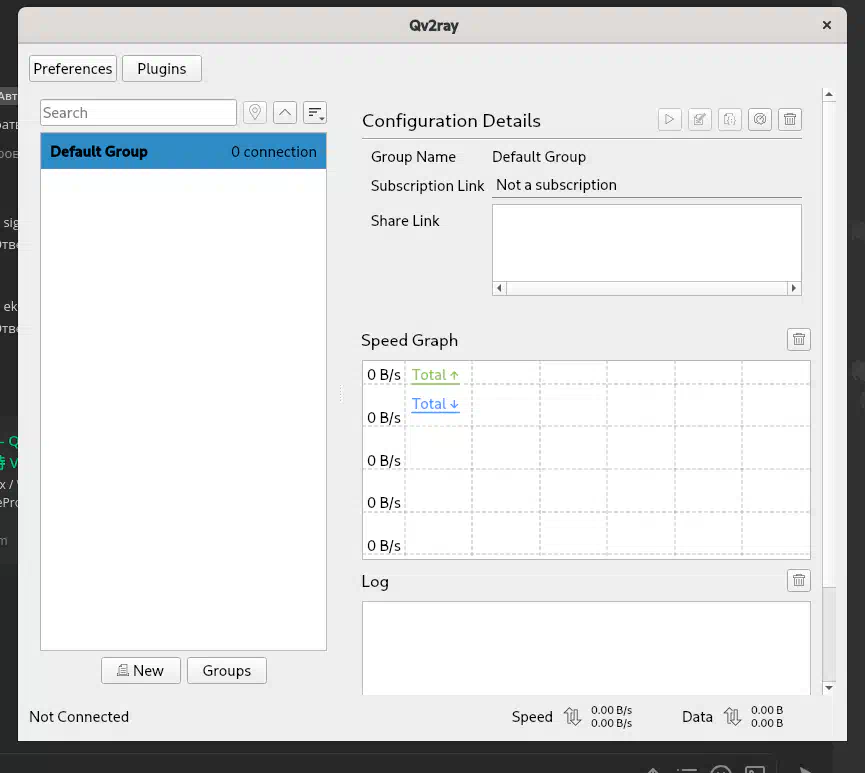Click the Default Group name value
Screen dimensions: 865x773
coord(539,157)
